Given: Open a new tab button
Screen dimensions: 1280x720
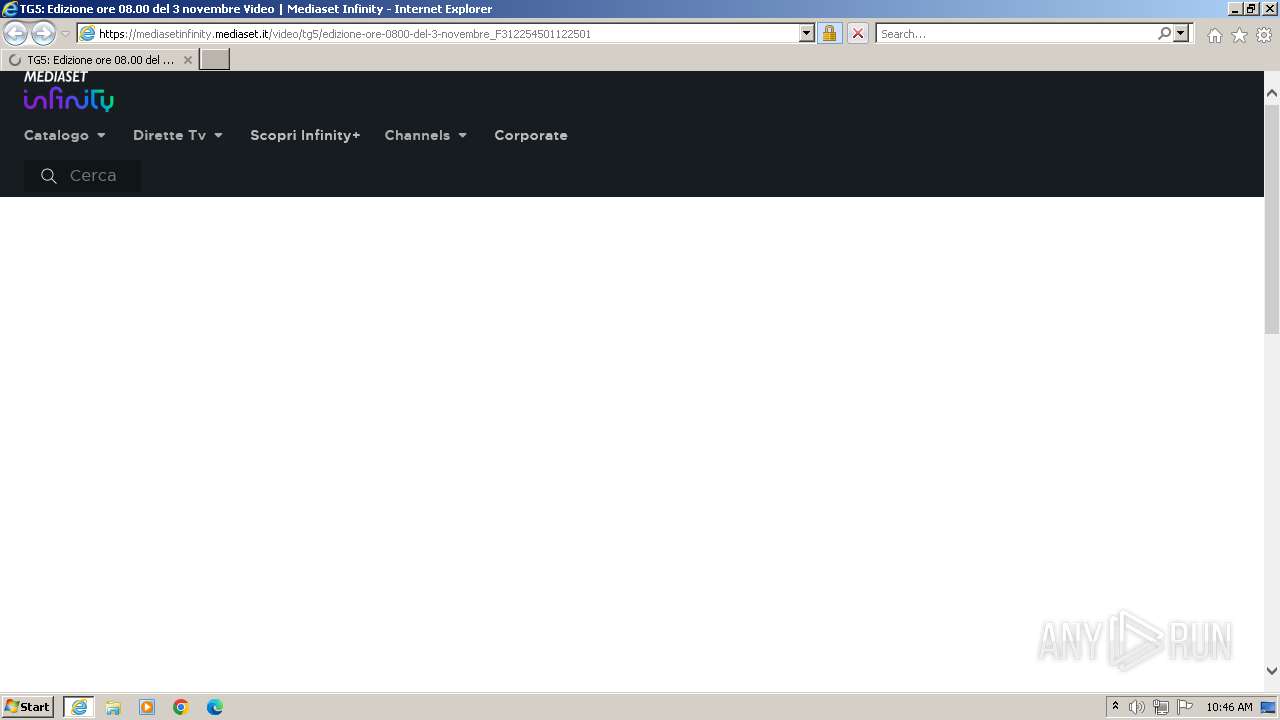Looking at the screenshot, I should pos(215,60).
